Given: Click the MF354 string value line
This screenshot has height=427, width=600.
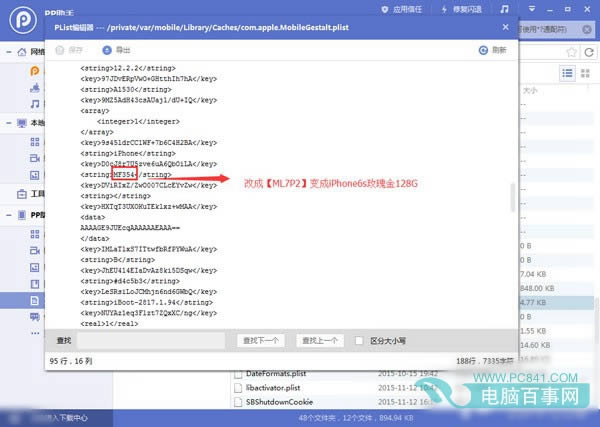Looking at the screenshot, I should coord(126,174).
